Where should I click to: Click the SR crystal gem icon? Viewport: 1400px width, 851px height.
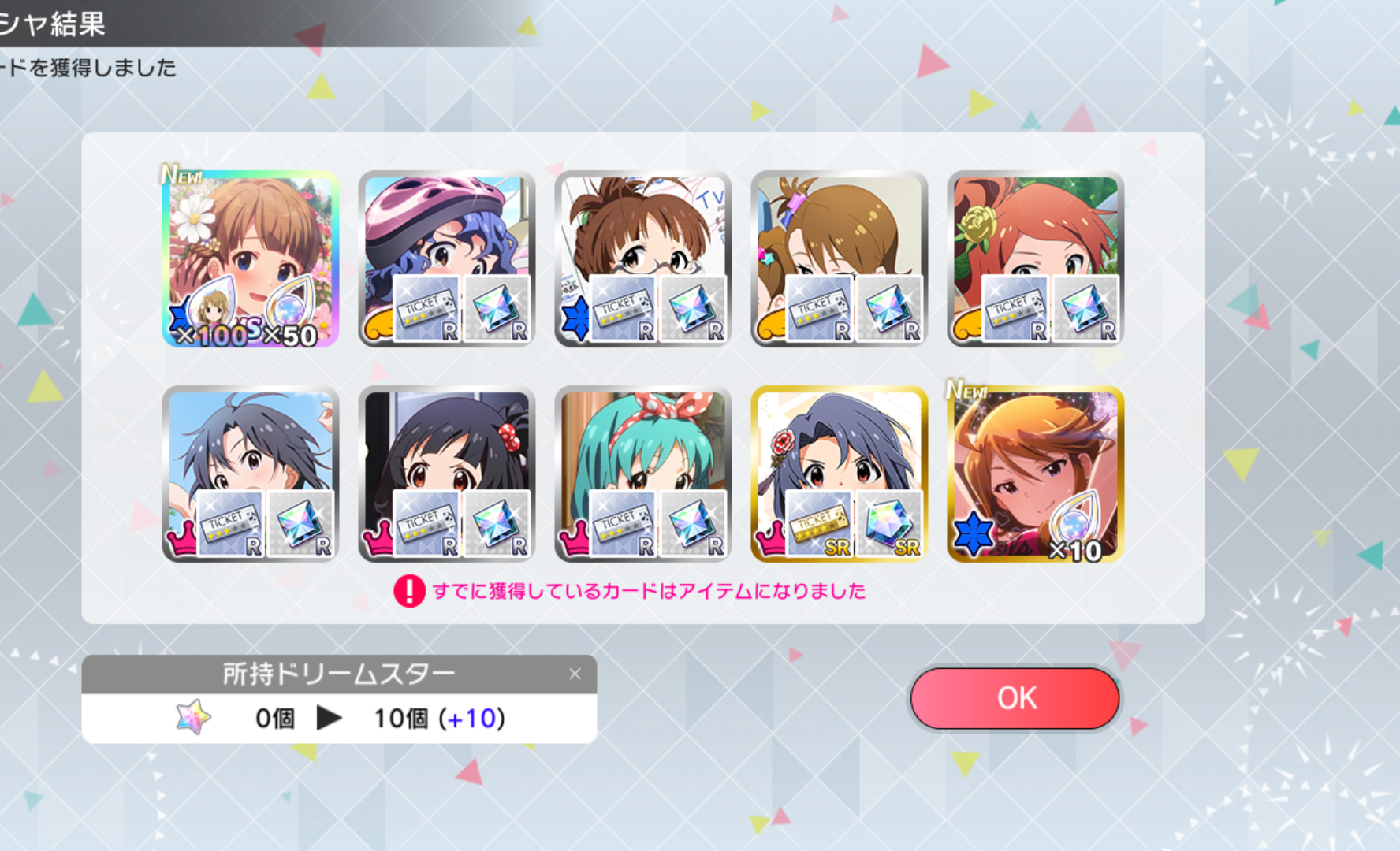click(x=889, y=524)
